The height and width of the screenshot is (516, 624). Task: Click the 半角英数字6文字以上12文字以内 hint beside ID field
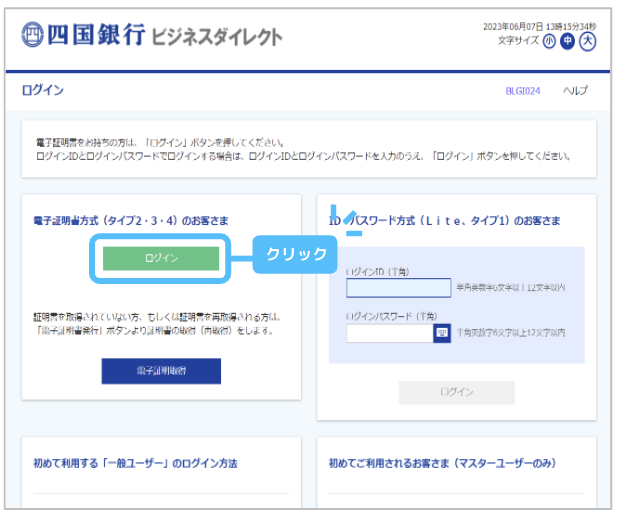tap(511, 287)
